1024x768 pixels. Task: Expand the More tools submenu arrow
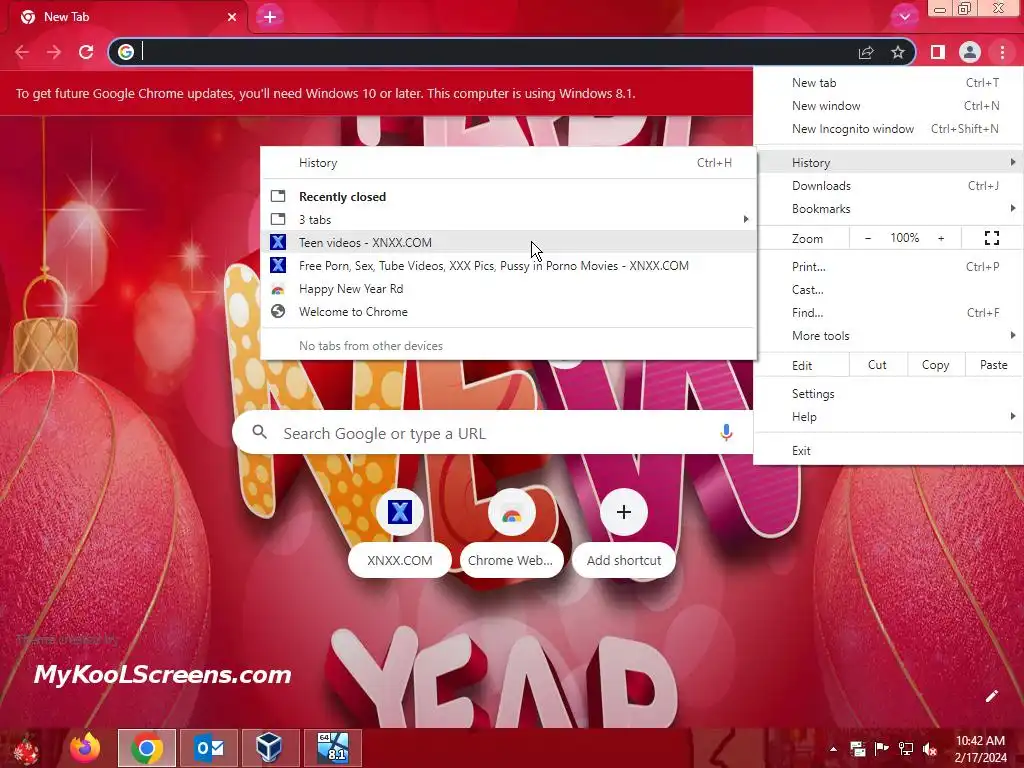click(x=1012, y=335)
